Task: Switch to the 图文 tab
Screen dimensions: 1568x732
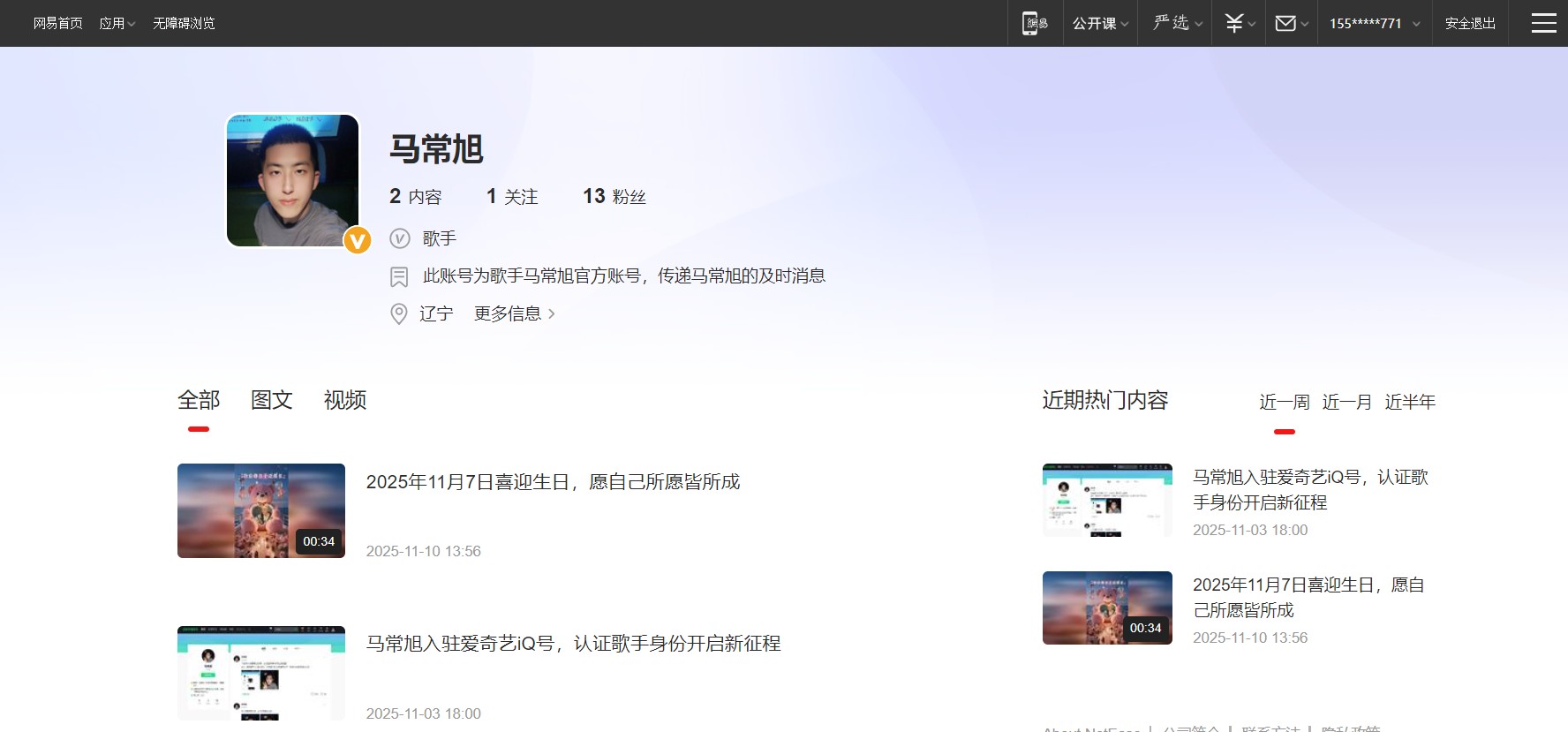Action: click(271, 400)
